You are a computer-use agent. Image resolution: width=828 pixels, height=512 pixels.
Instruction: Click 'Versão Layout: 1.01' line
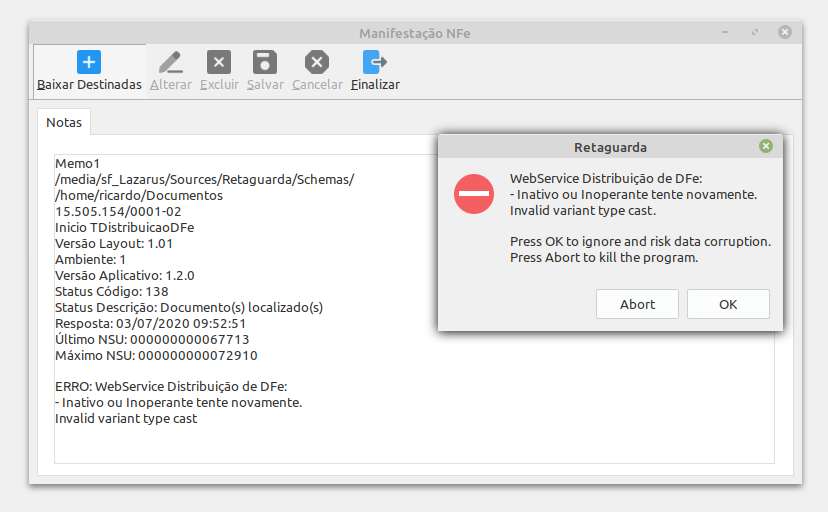point(114,244)
